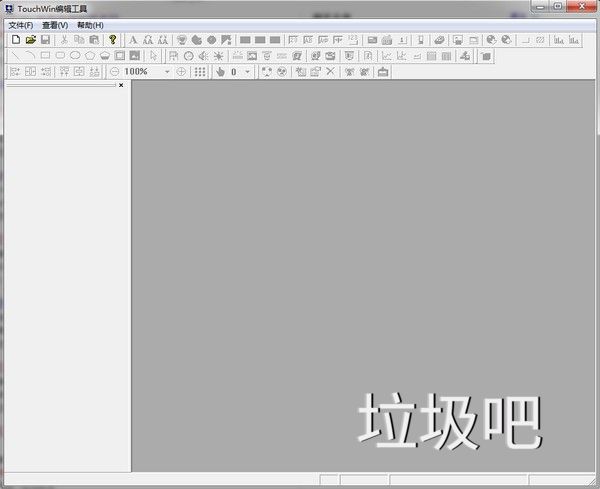Viewport: 600px width, 489px height.
Task: Click the download globe icon
Action: (x=491, y=40)
